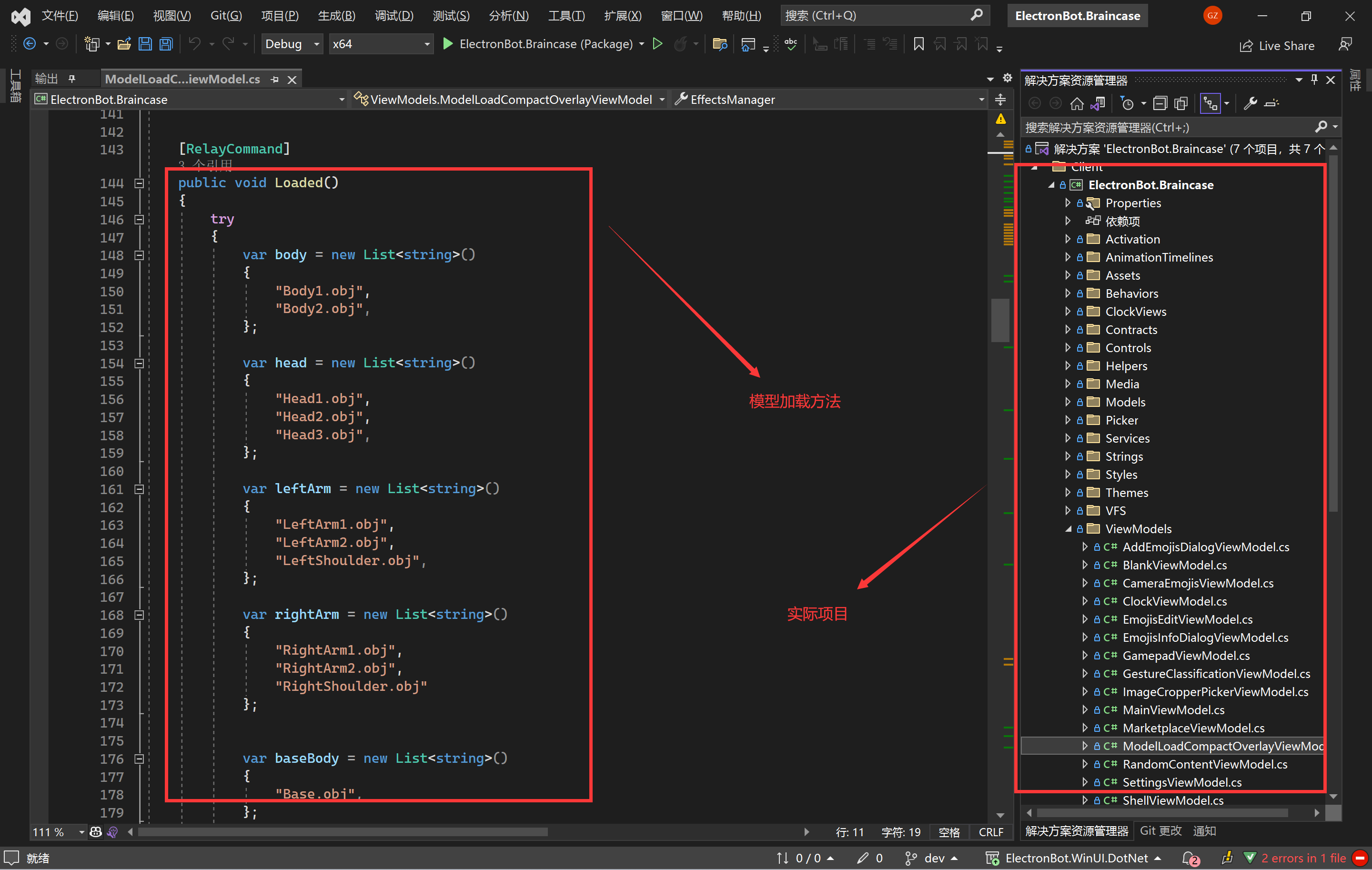Open properties wrench icon in Solution Explorer

1250,103
